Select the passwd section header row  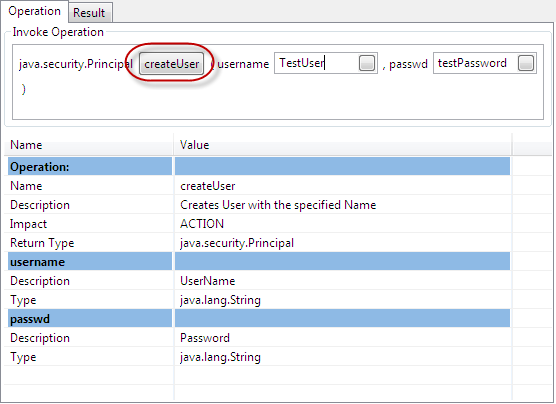[x=259, y=319]
